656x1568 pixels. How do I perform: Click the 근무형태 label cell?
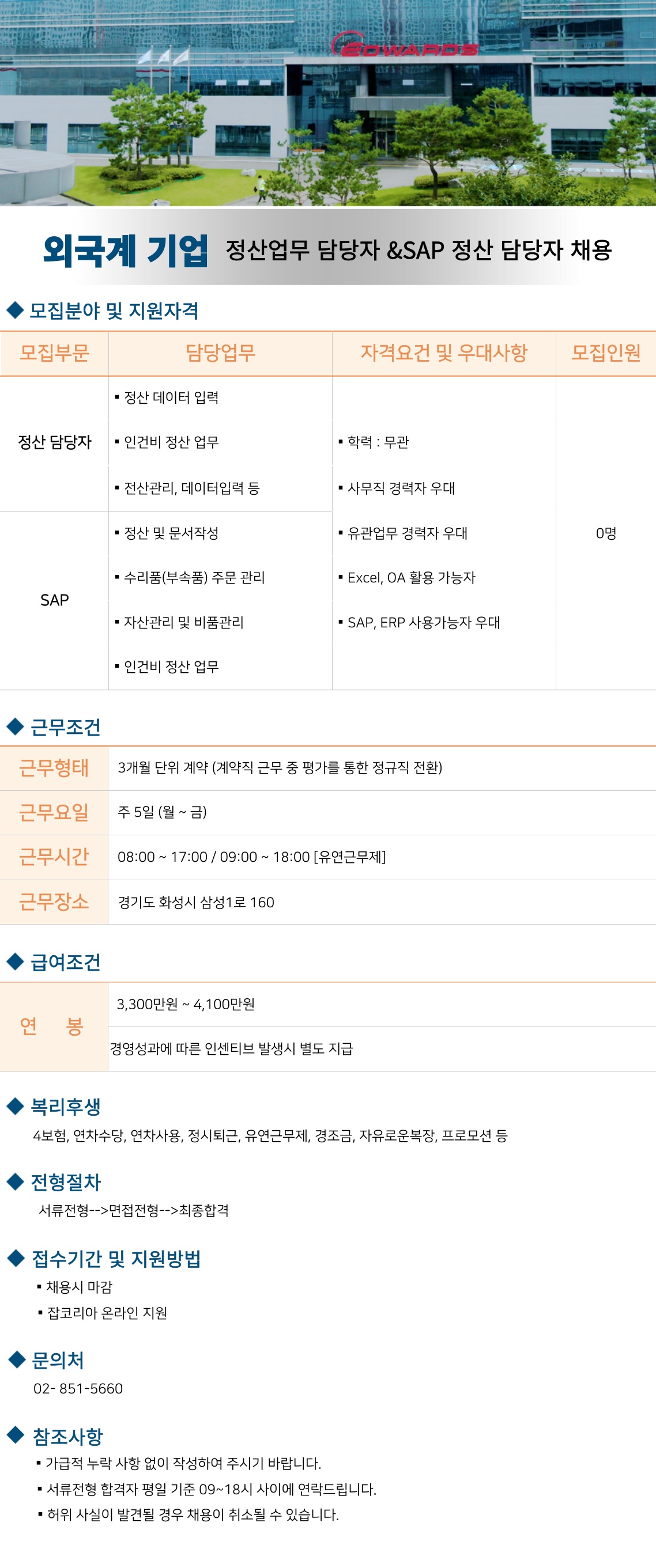(x=54, y=767)
